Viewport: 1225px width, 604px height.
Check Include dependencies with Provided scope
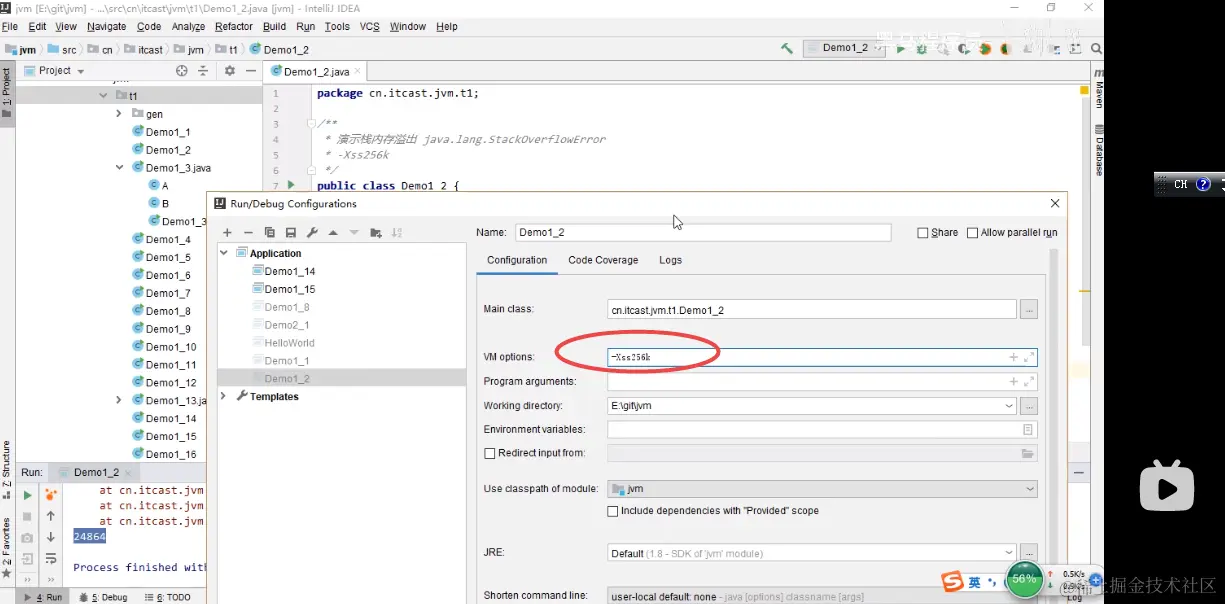pos(613,511)
